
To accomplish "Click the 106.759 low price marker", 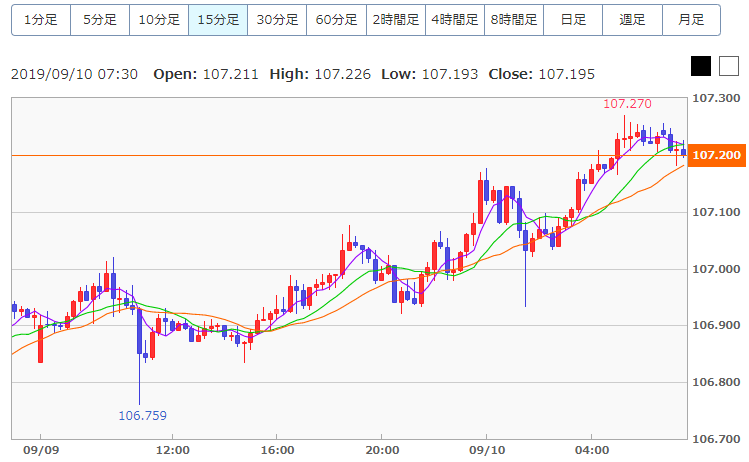I will coord(142,416).
